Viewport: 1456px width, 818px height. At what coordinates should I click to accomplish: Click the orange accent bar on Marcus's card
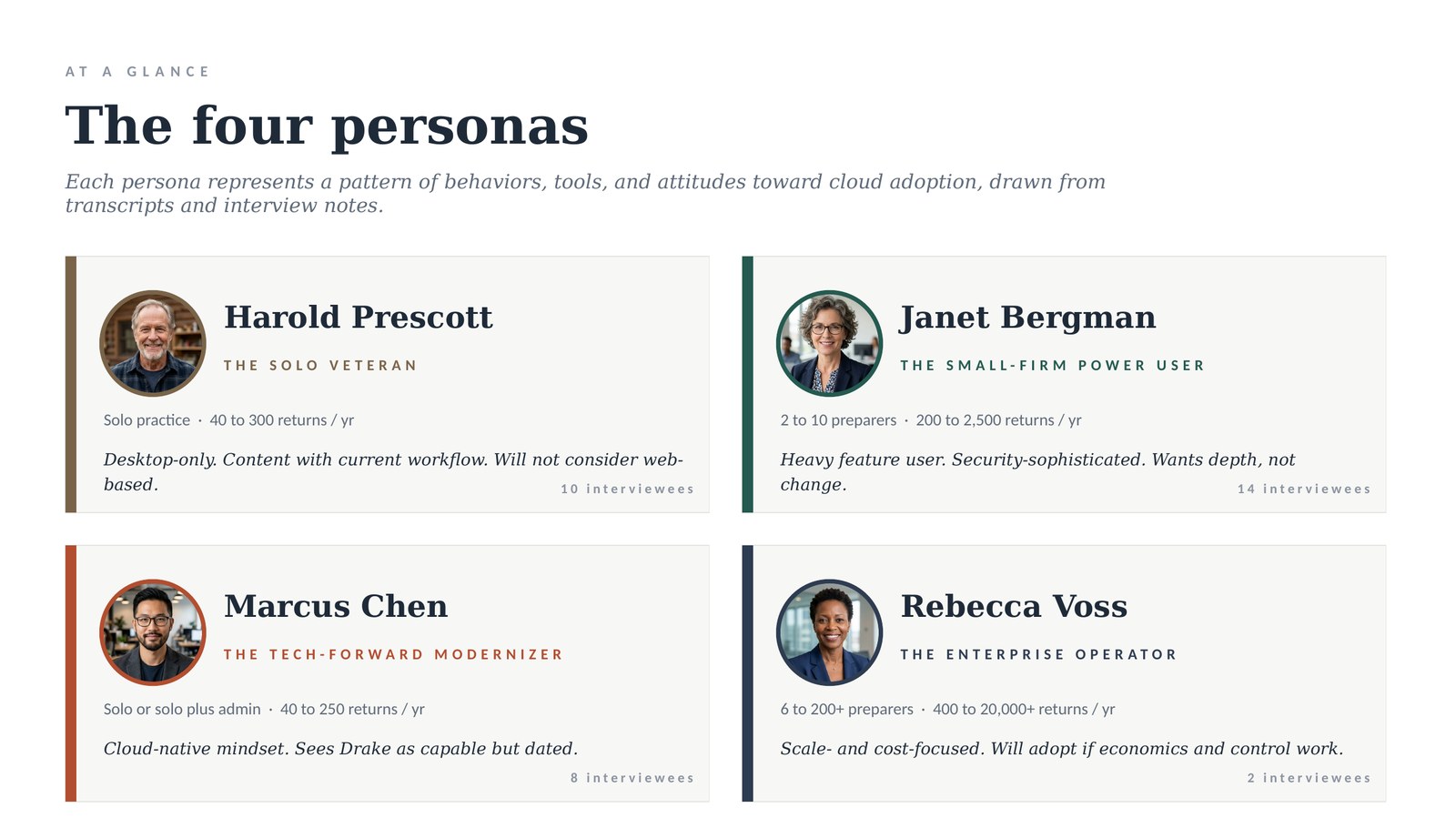click(71, 673)
